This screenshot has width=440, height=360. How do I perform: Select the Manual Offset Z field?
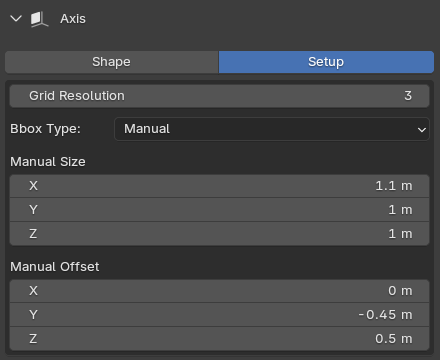click(x=219, y=339)
